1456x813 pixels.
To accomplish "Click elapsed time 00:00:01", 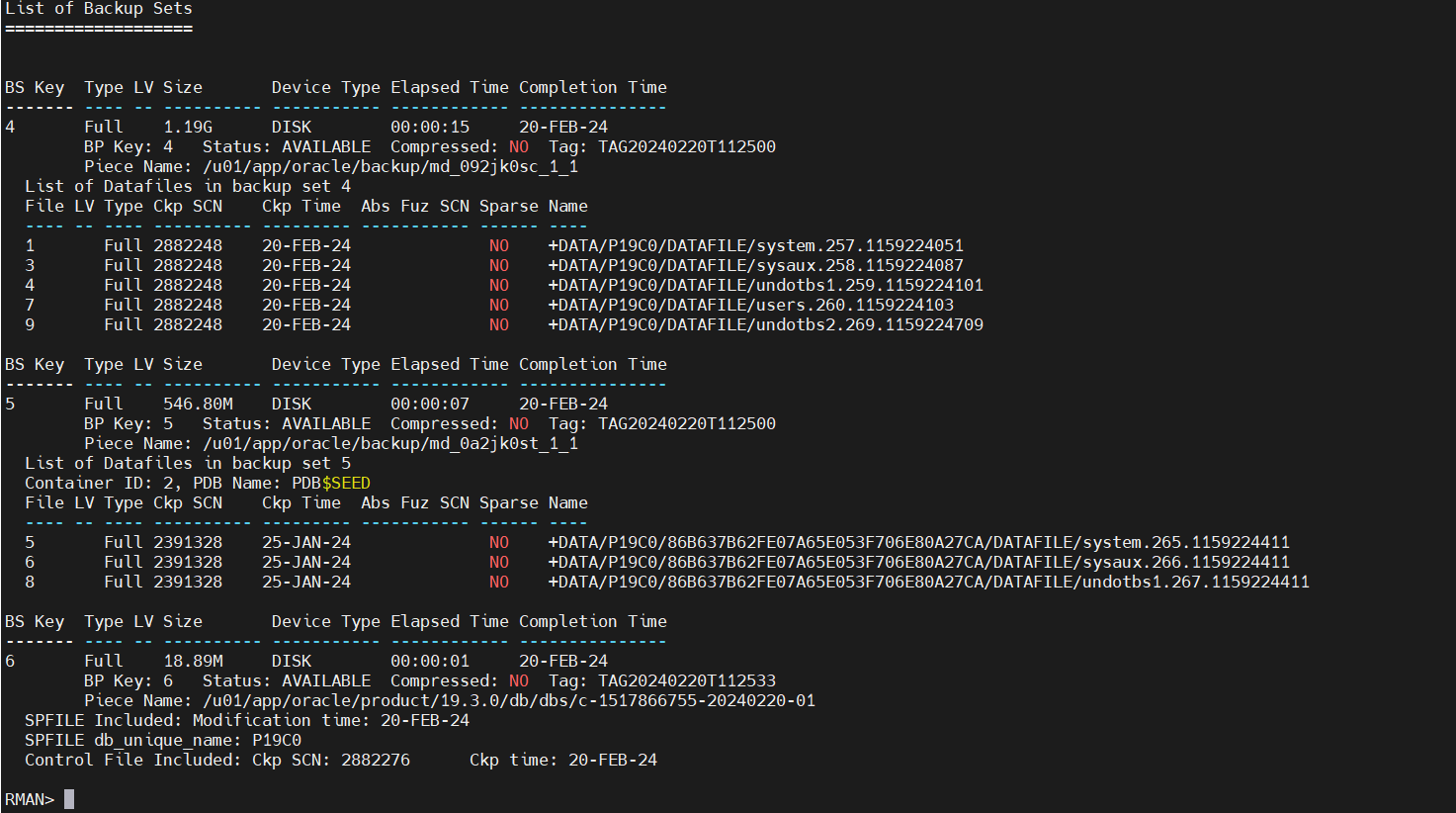I will coord(430,661).
